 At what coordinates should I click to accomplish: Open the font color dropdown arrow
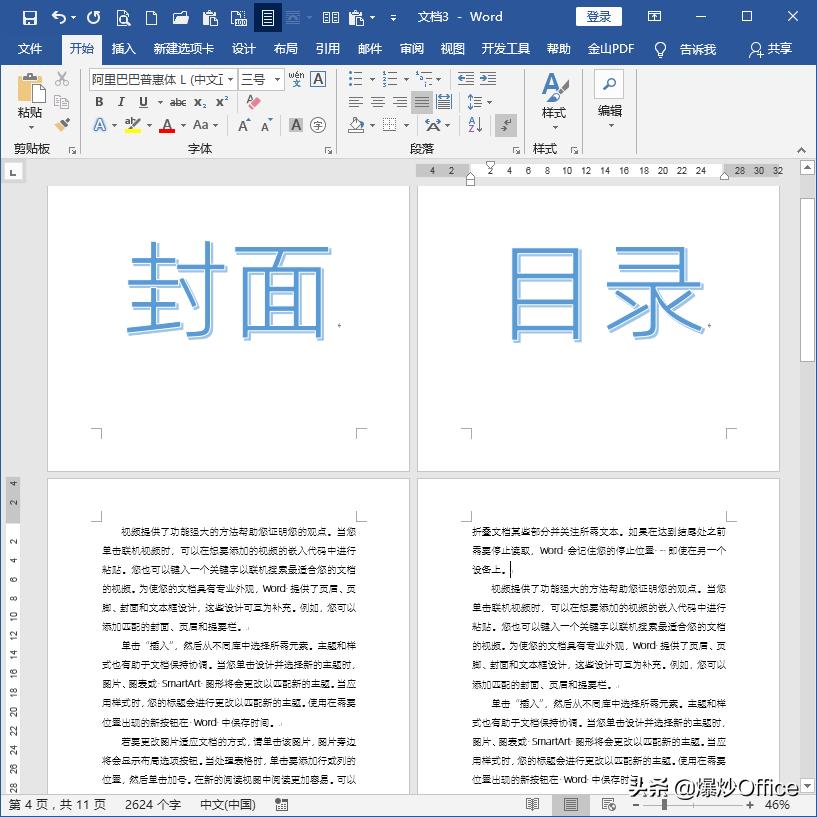tap(181, 125)
